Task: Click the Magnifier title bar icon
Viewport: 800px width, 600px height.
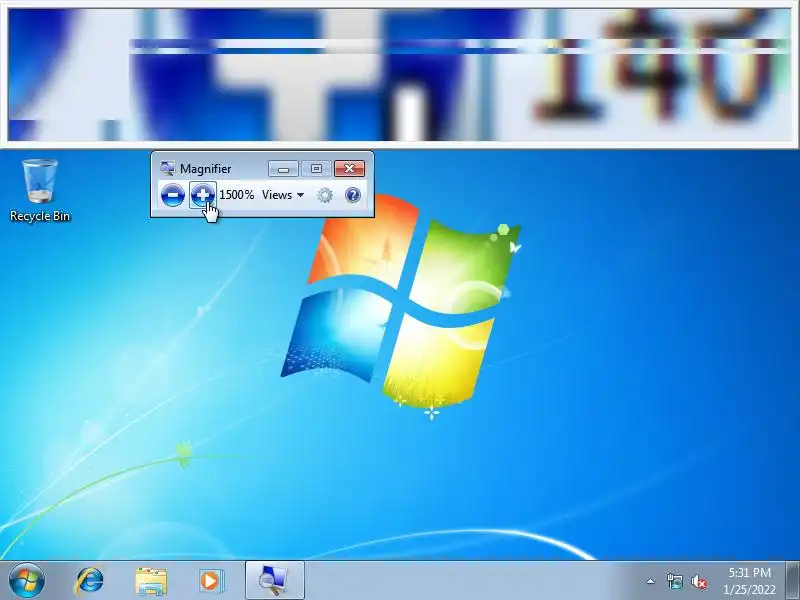Action: click(x=167, y=168)
